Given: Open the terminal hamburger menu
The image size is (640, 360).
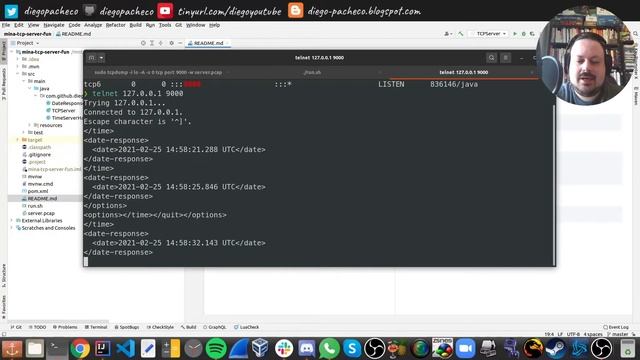Looking at the screenshot, I should pos(505,58).
